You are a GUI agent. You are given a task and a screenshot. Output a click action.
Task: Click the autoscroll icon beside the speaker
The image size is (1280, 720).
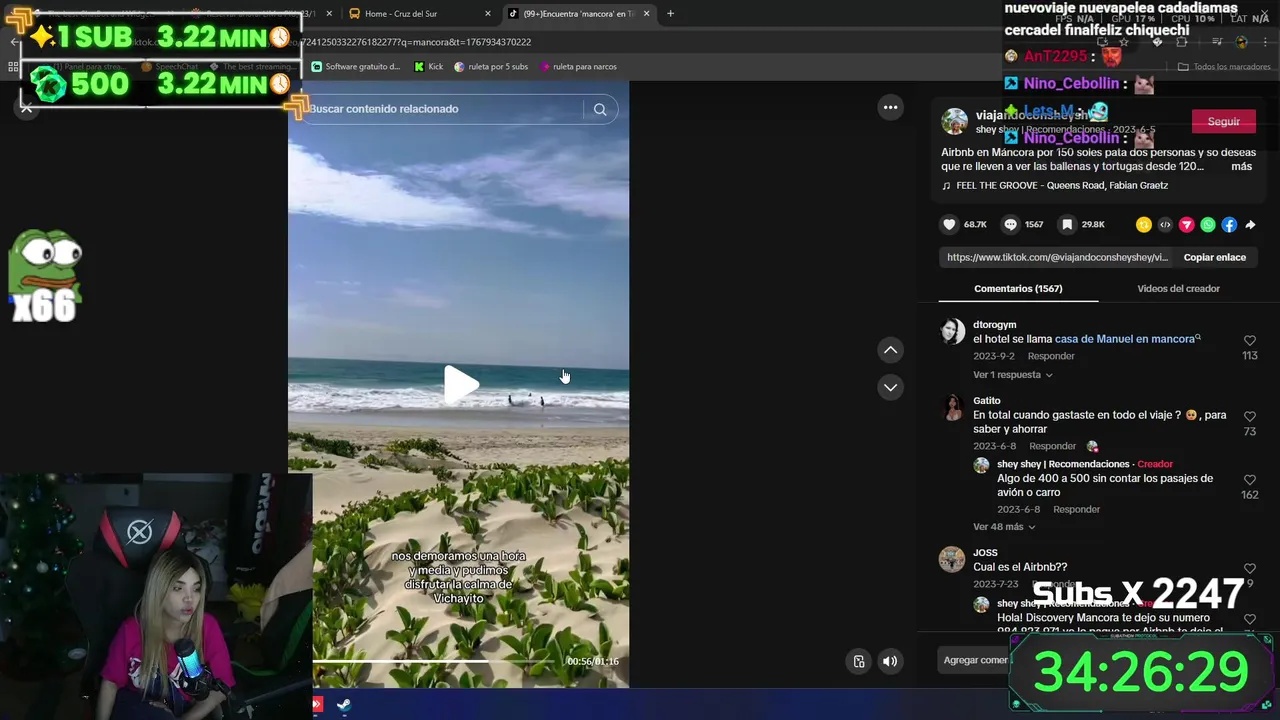click(x=859, y=661)
